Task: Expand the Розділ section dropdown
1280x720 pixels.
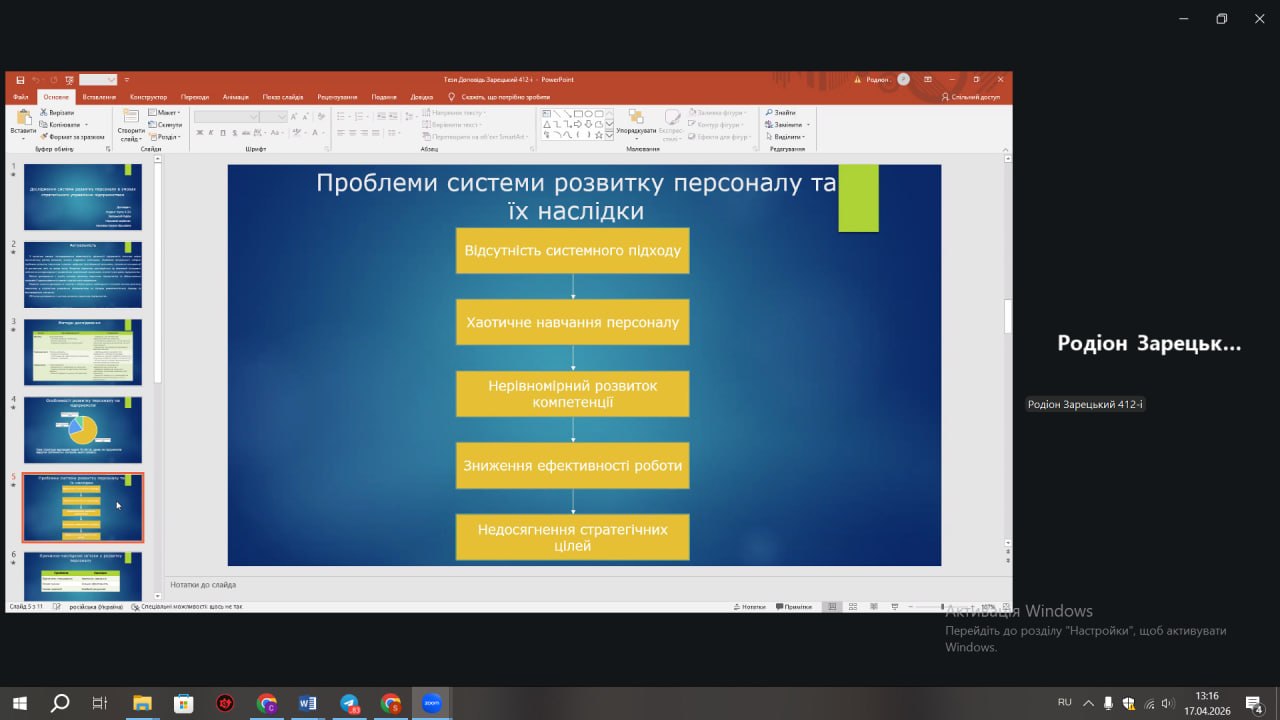Action: 166,137
